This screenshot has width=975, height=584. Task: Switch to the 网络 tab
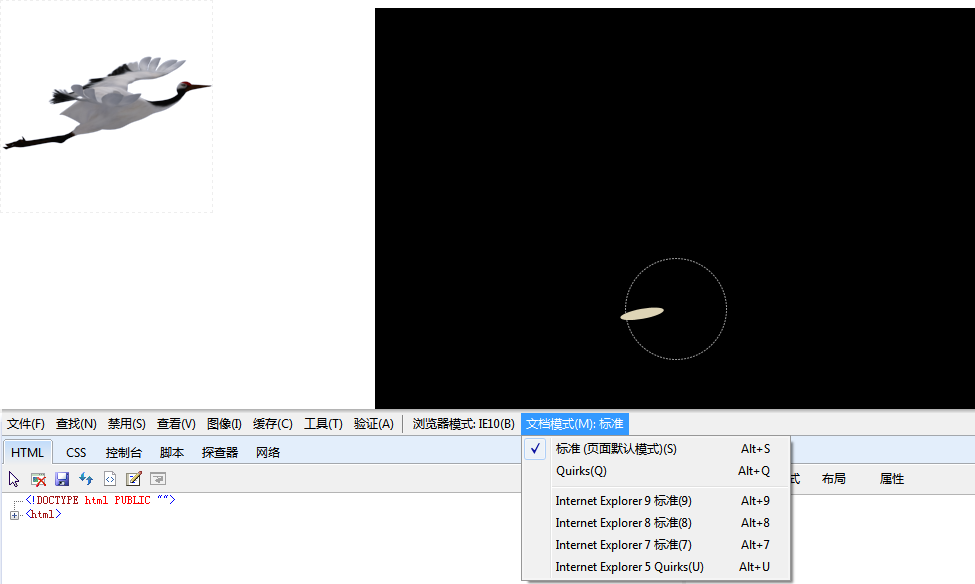pyautogui.click(x=268, y=452)
